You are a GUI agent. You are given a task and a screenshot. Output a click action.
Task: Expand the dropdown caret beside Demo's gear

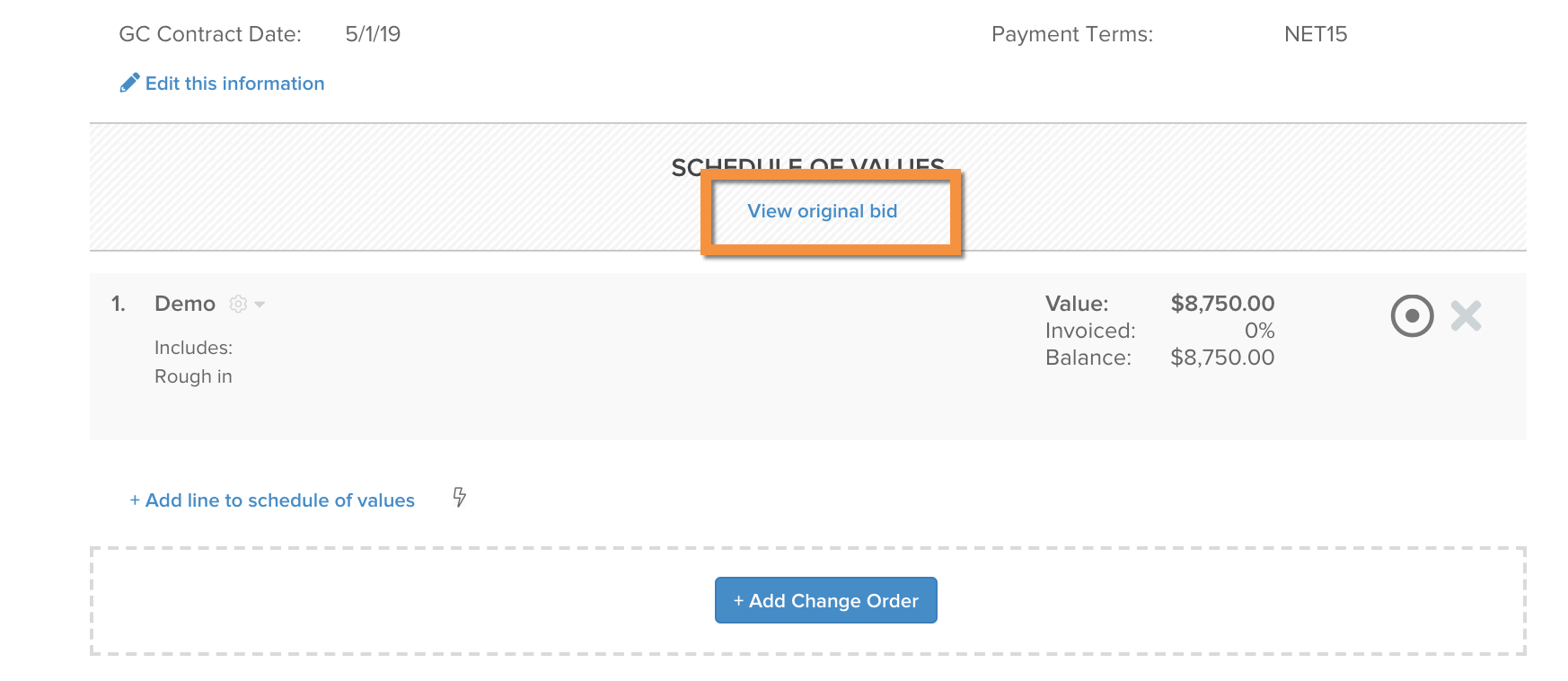[x=260, y=305]
